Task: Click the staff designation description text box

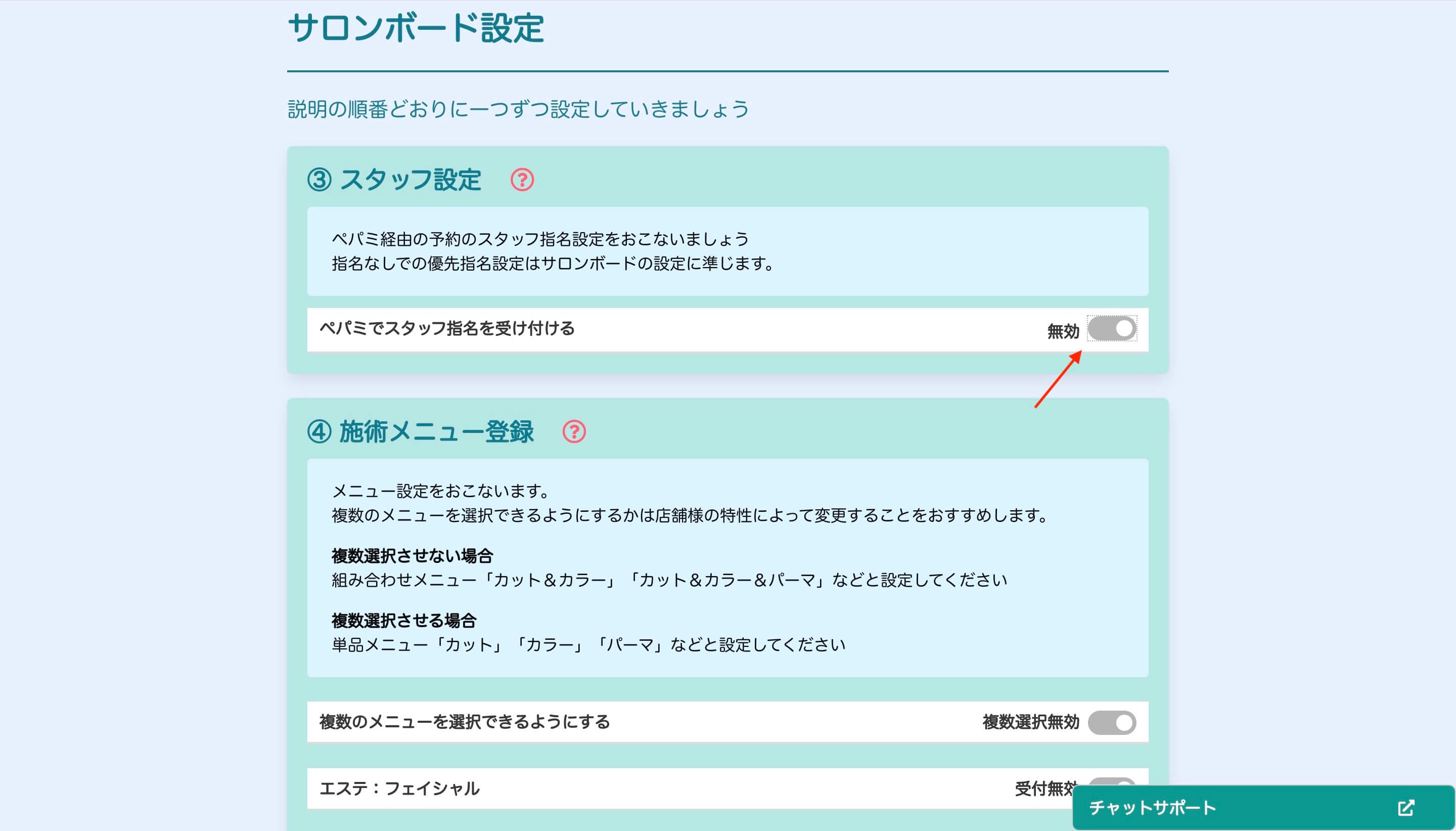Action: (727, 251)
